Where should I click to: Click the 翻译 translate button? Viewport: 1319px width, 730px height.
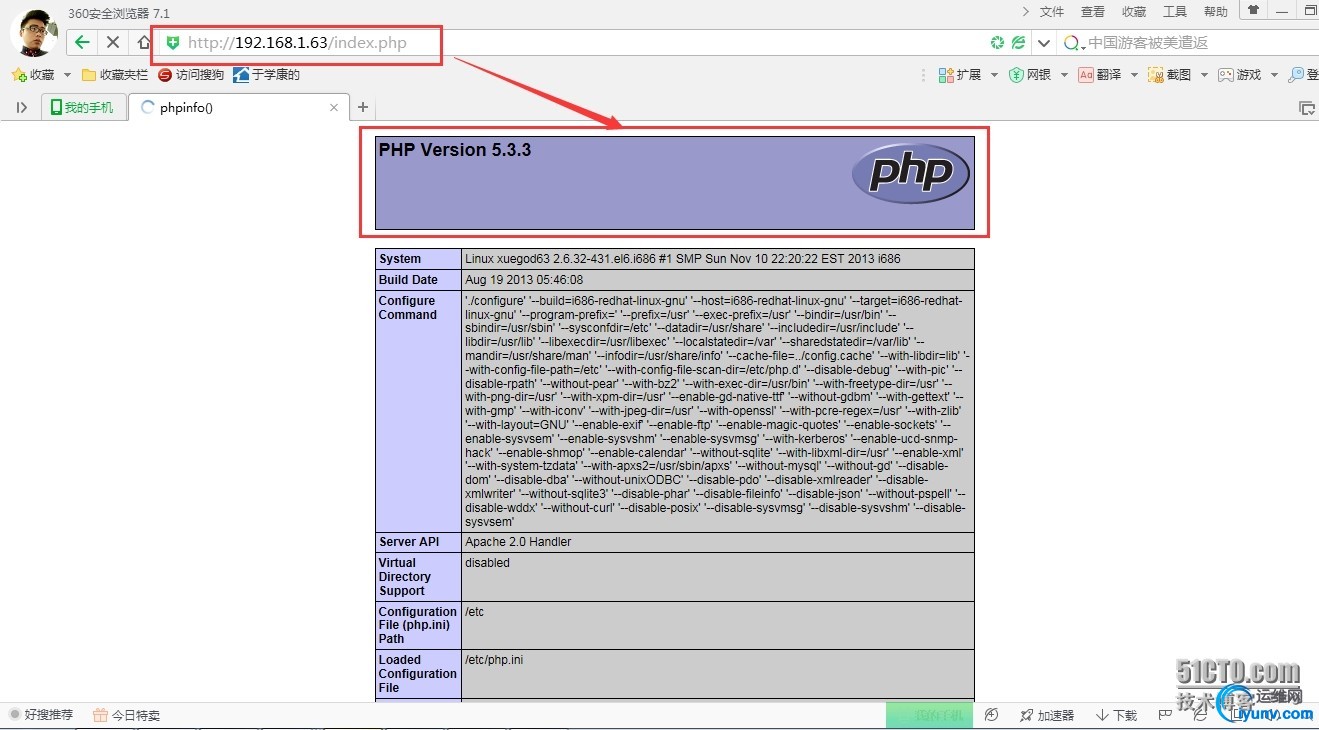pos(1100,75)
